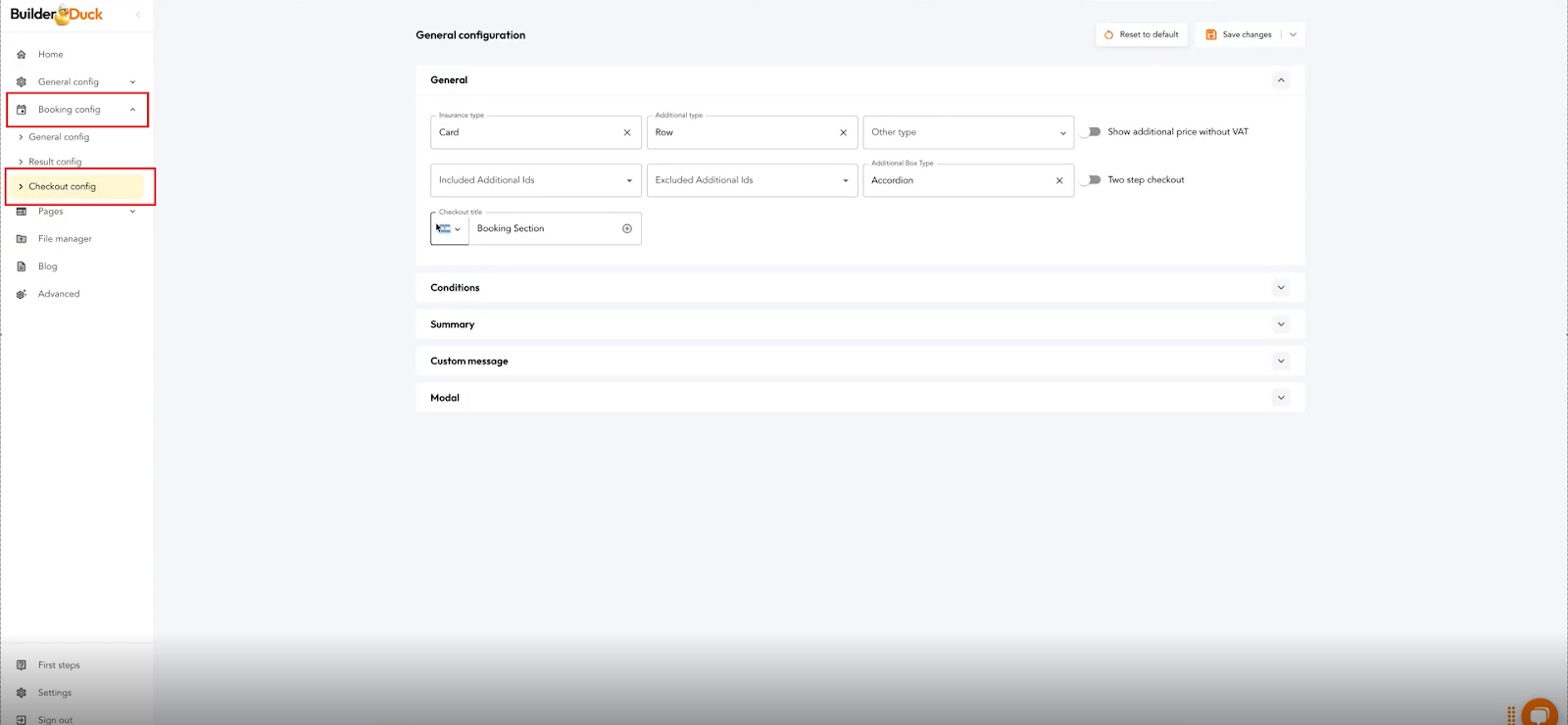This screenshot has height=725, width=1568.
Task: Toggle Two step checkout switch
Action: 1092,180
